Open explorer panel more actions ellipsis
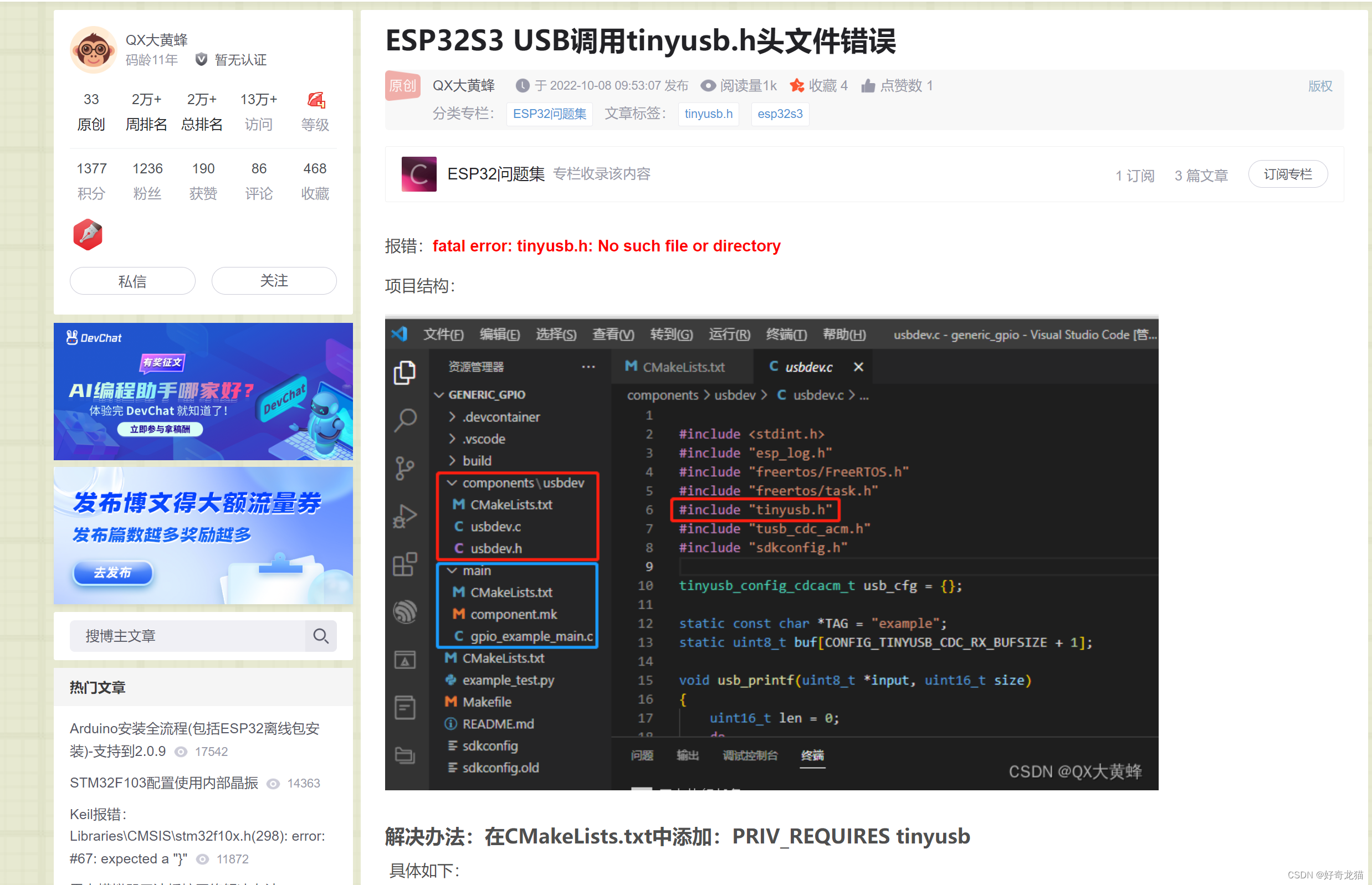The image size is (1372, 885). (588, 367)
